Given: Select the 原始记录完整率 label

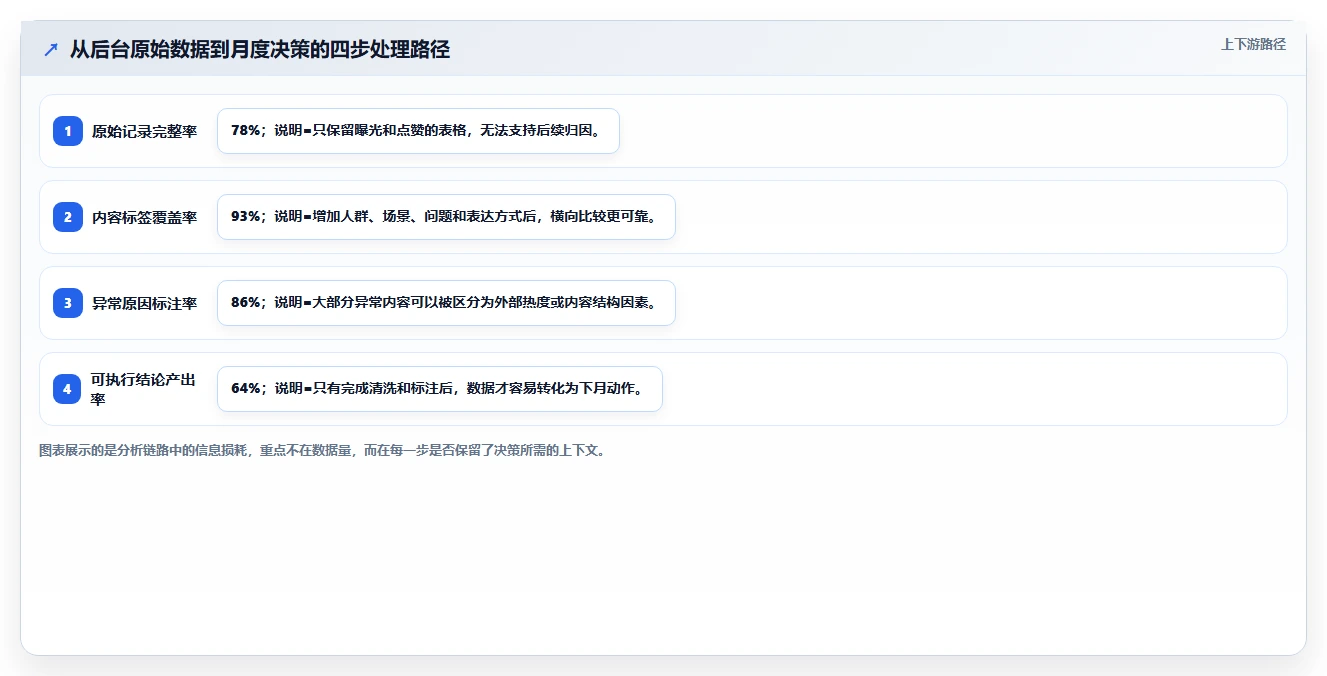Looking at the screenshot, I should [x=145, y=131].
